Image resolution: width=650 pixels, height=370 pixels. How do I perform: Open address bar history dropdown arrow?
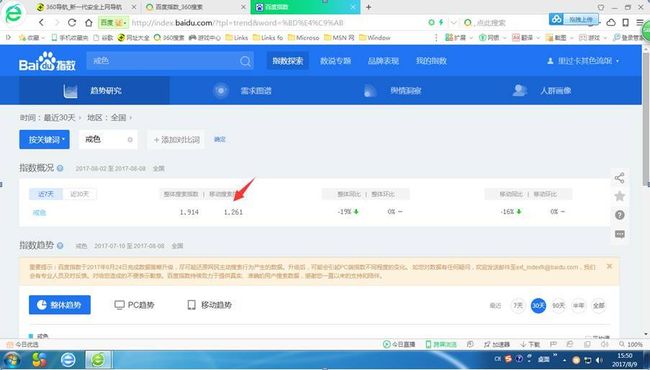(454, 23)
